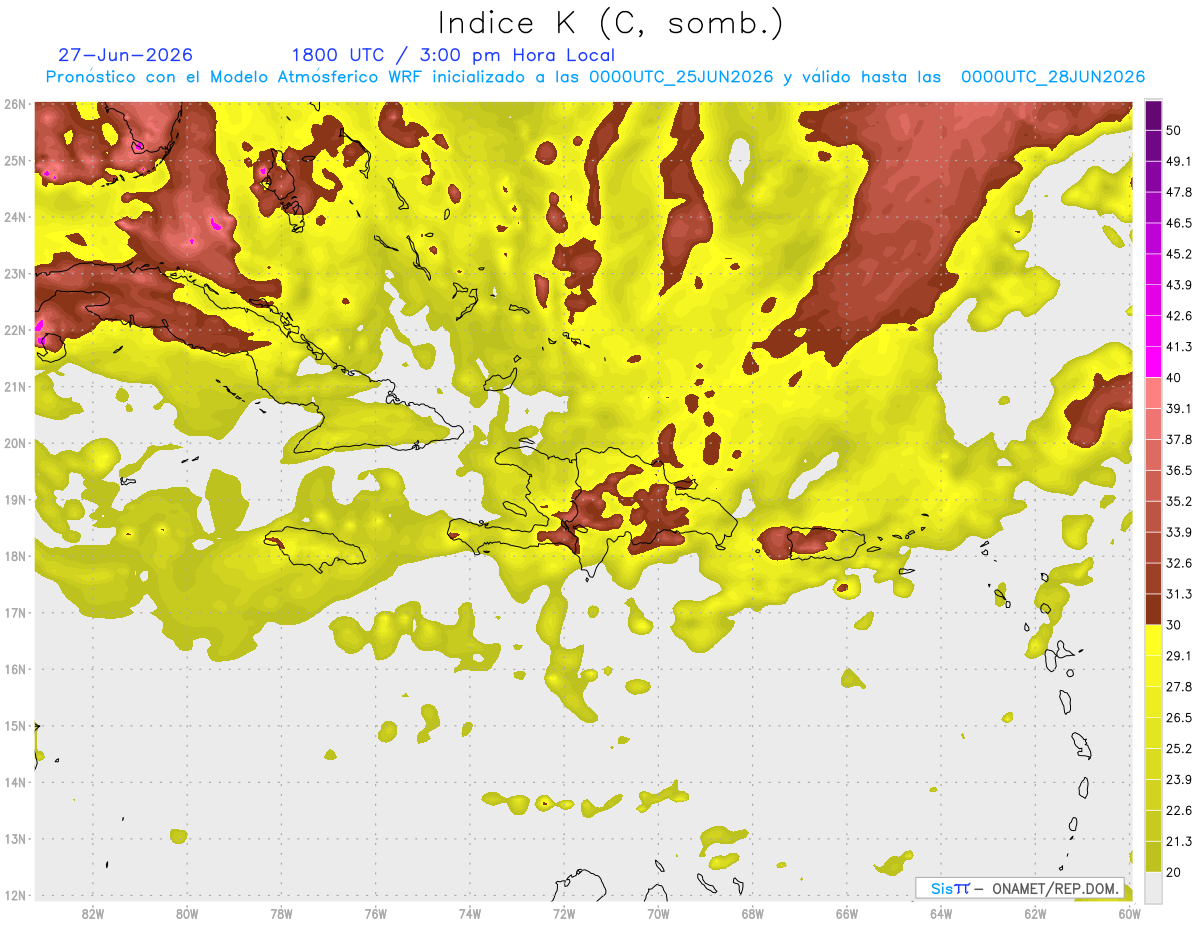Click the legend value '41.3'
The height and width of the screenshot is (927, 1200).
pos(1179,347)
